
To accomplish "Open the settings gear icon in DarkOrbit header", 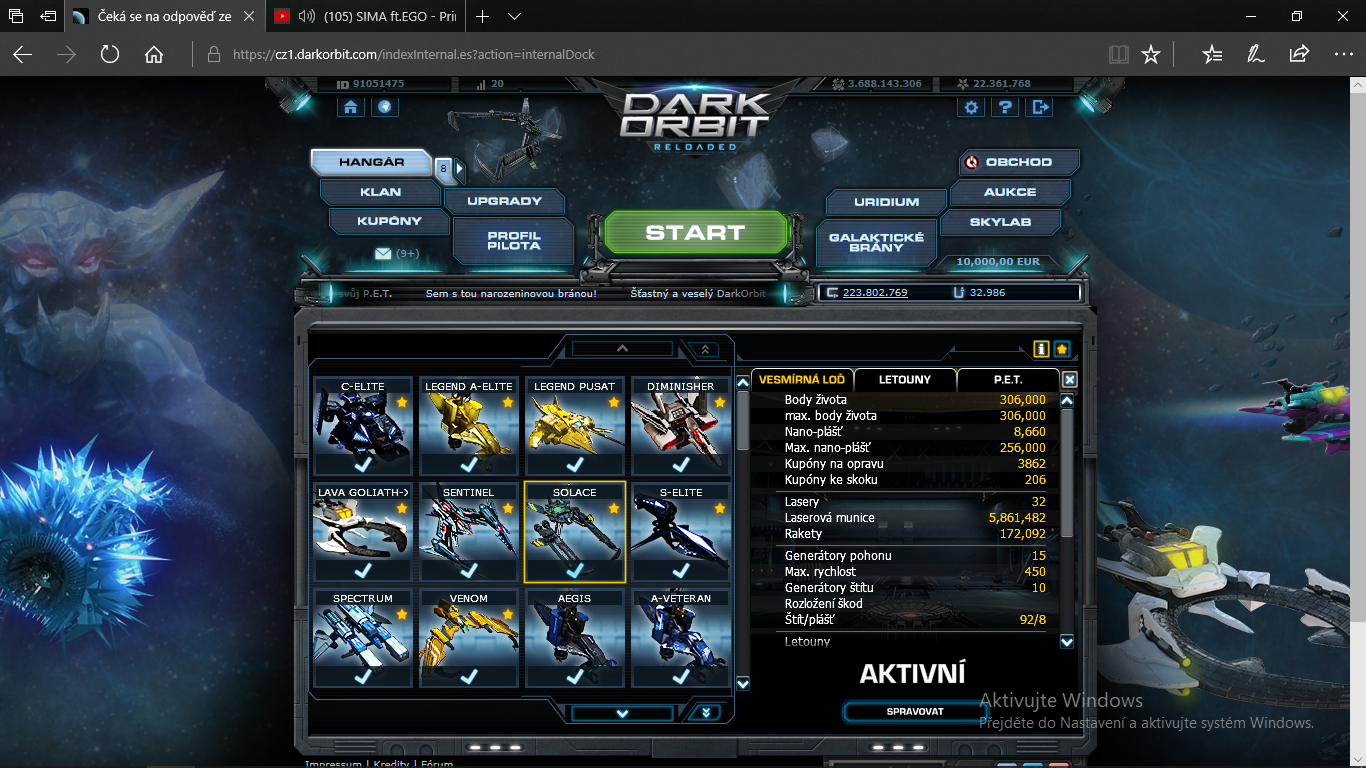I will (x=971, y=107).
